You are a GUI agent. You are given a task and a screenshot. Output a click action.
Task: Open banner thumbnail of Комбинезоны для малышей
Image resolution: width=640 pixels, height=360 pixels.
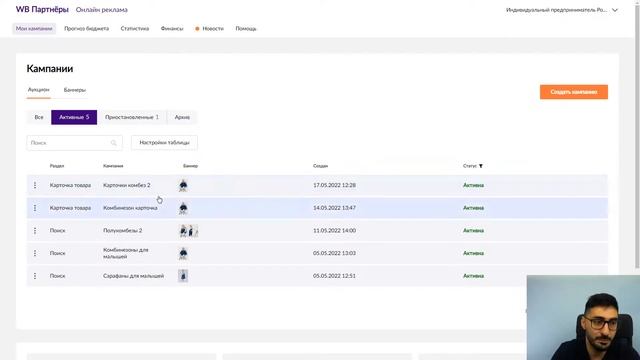coord(183,253)
